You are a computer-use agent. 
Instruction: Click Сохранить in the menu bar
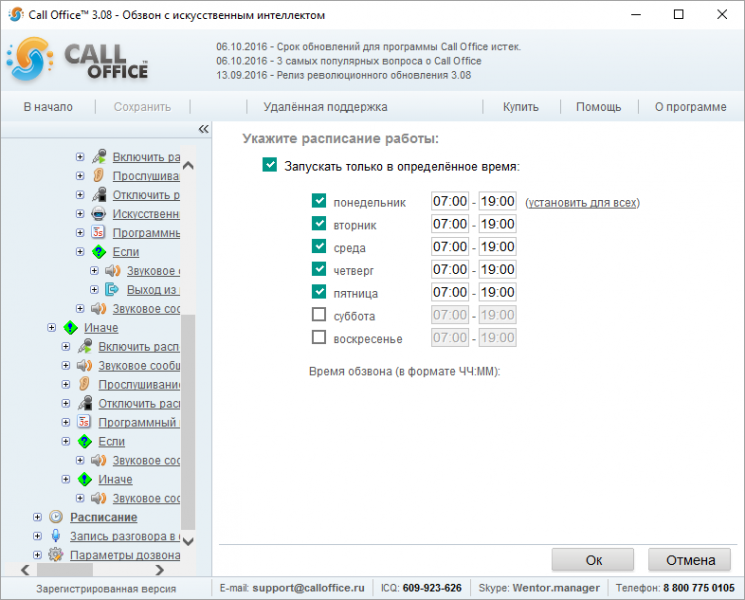(x=142, y=107)
